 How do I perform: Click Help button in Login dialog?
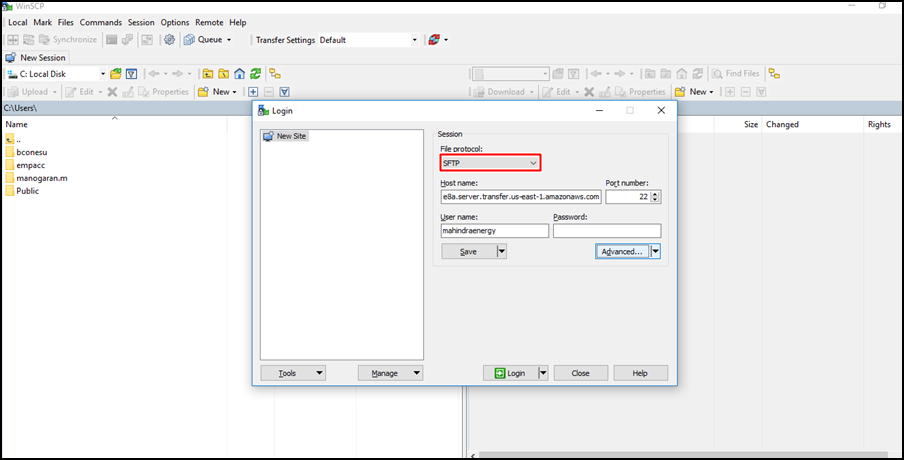click(x=641, y=373)
